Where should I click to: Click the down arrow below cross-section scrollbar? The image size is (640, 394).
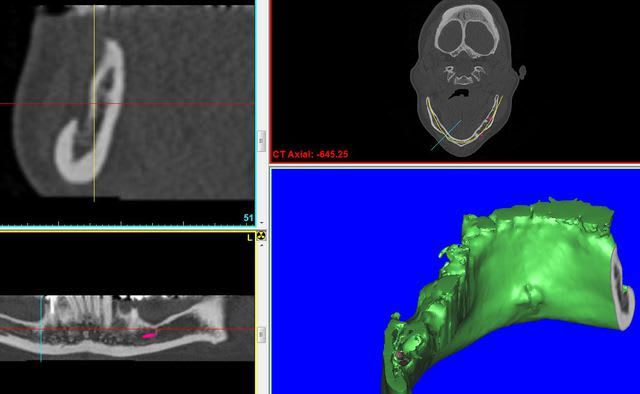pyautogui.click(x=262, y=223)
